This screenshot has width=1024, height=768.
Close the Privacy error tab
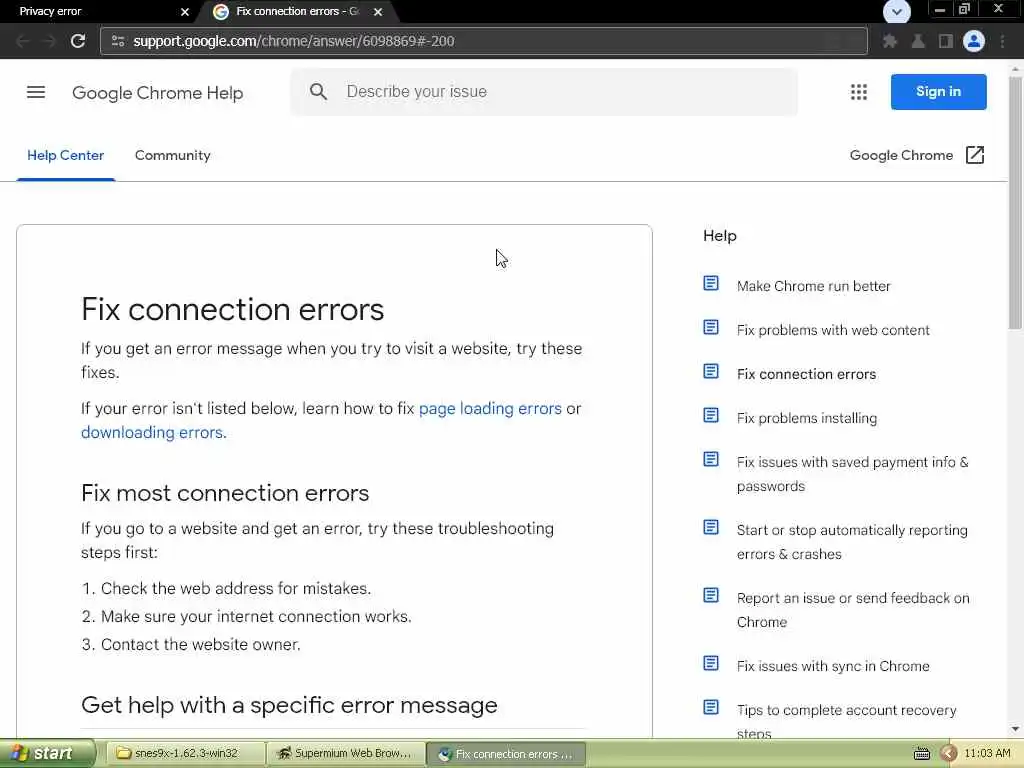[185, 12]
